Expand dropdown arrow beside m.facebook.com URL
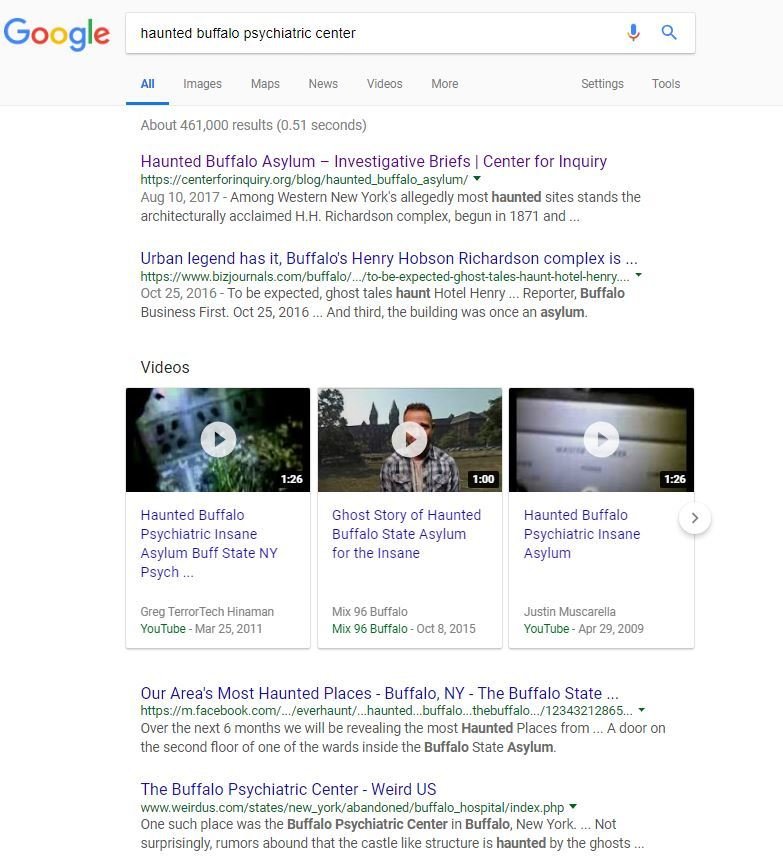Screen dimensions: 783x865 coord(642,710)
